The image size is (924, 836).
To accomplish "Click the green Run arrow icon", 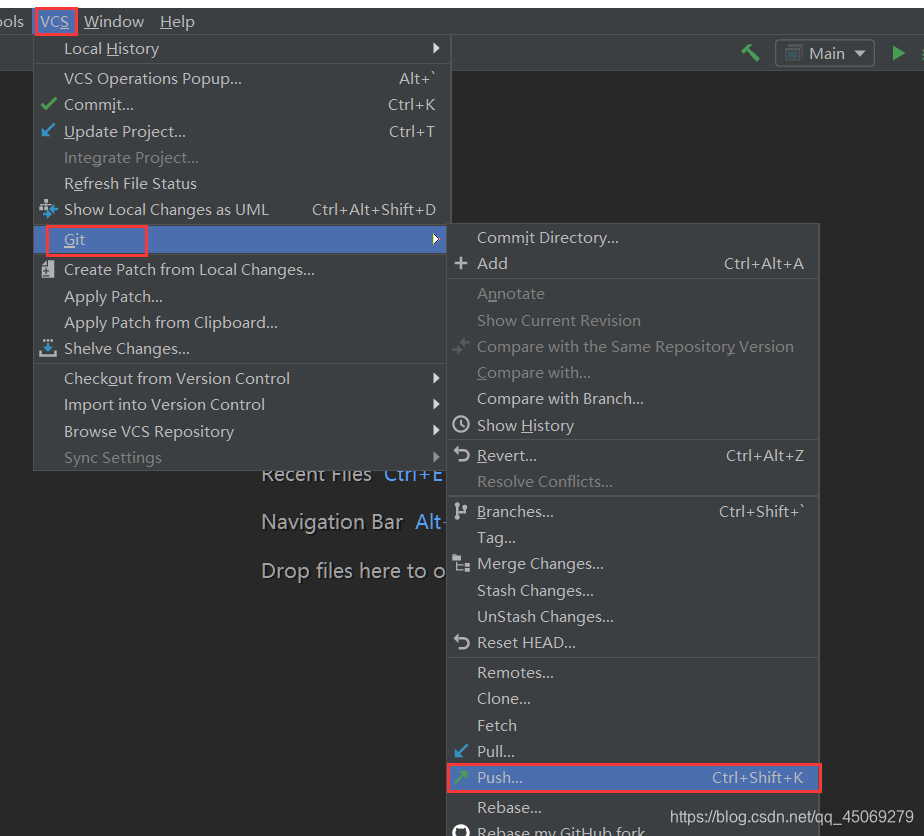I will click(x=898, y=53).
